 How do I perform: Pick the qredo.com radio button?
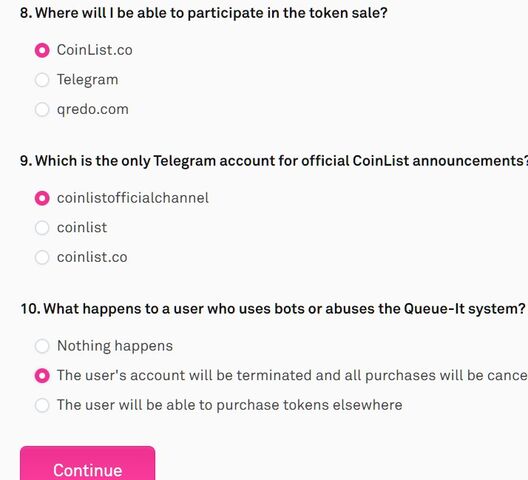[42, 109]
